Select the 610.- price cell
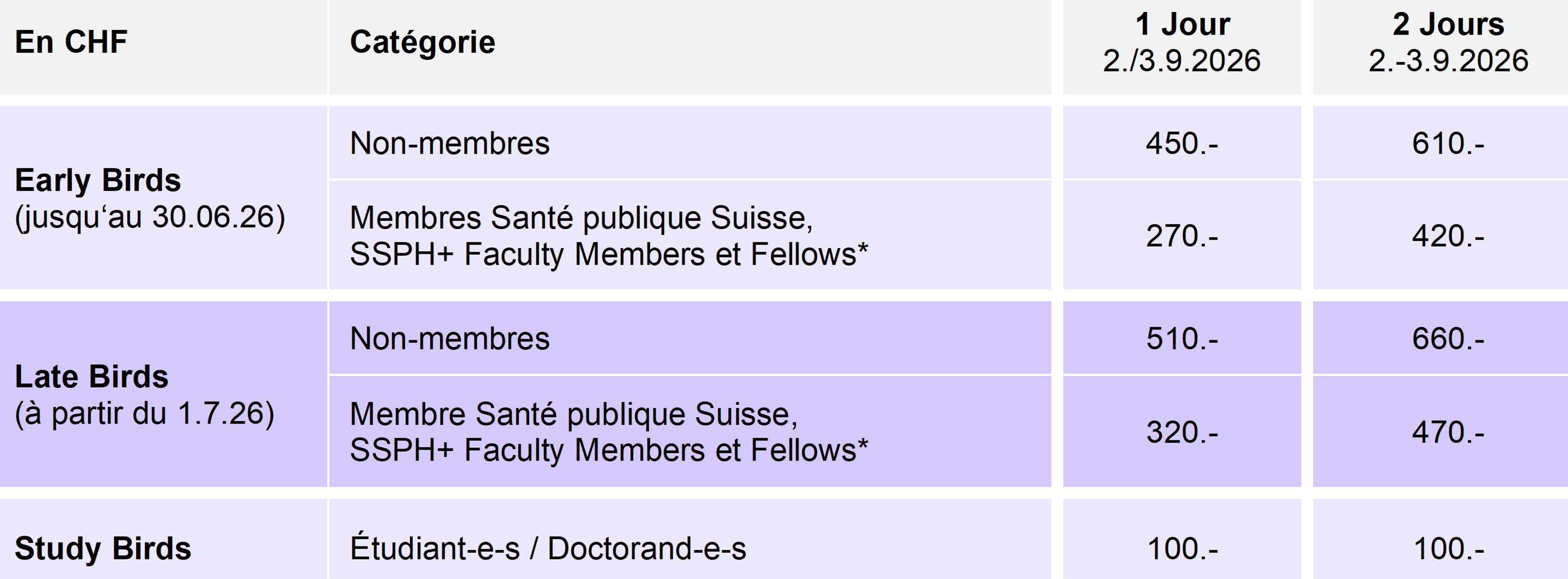Image resolution: width=1568 pixels, height=579 pixels. pos(1448,144)
